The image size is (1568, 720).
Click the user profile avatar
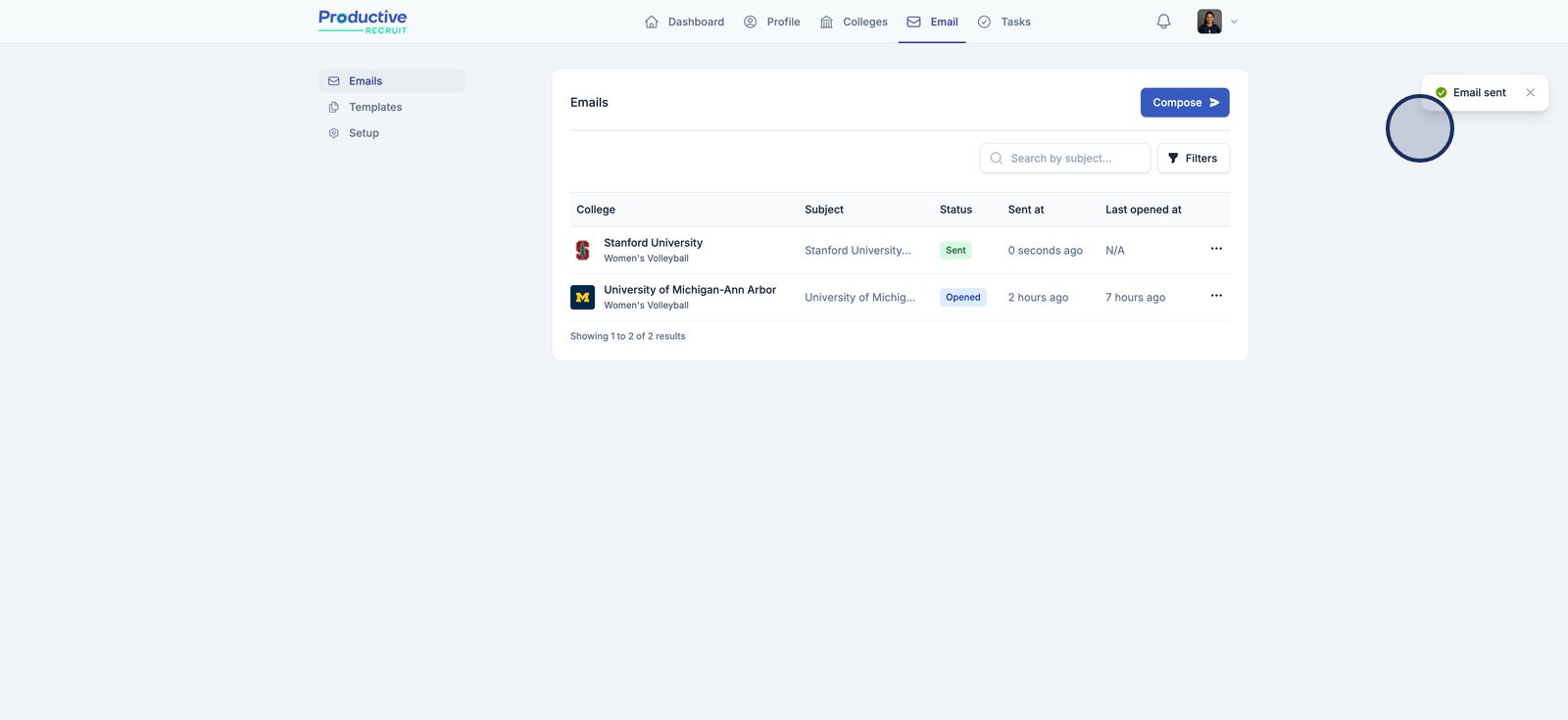pyautogui.click(x=1209, y=22)
